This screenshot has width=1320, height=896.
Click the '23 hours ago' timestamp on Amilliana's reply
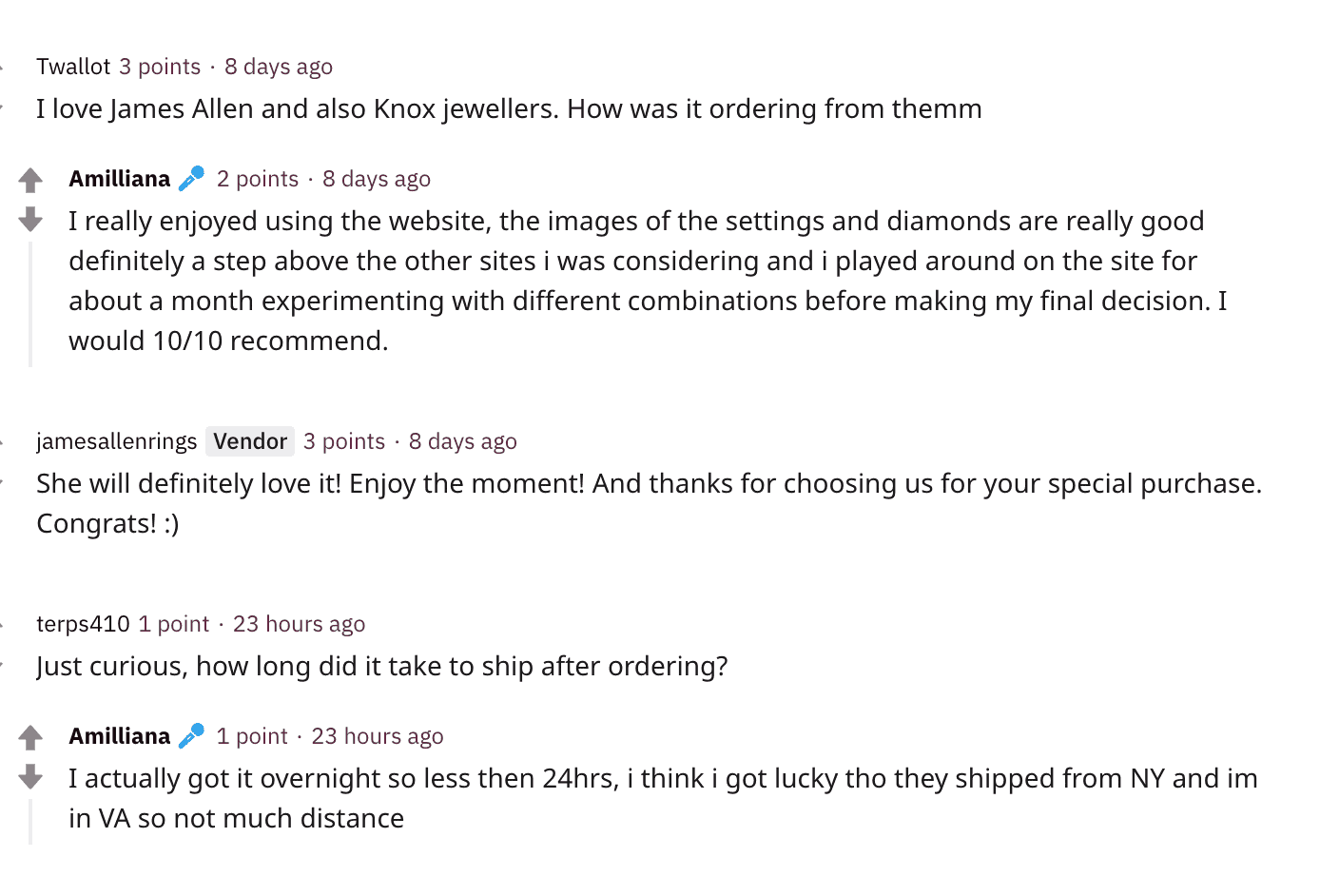click(378, 736)
